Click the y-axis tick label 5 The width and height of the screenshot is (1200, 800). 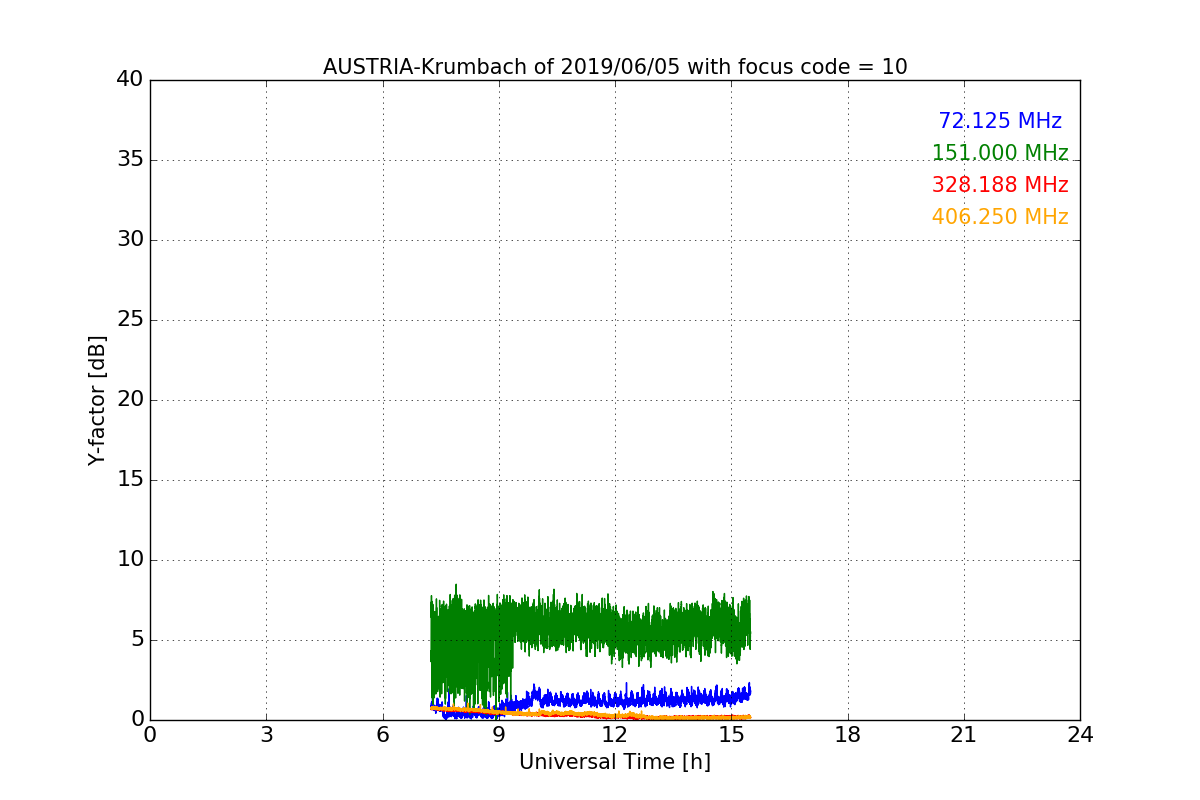click(x=137, y=640)
